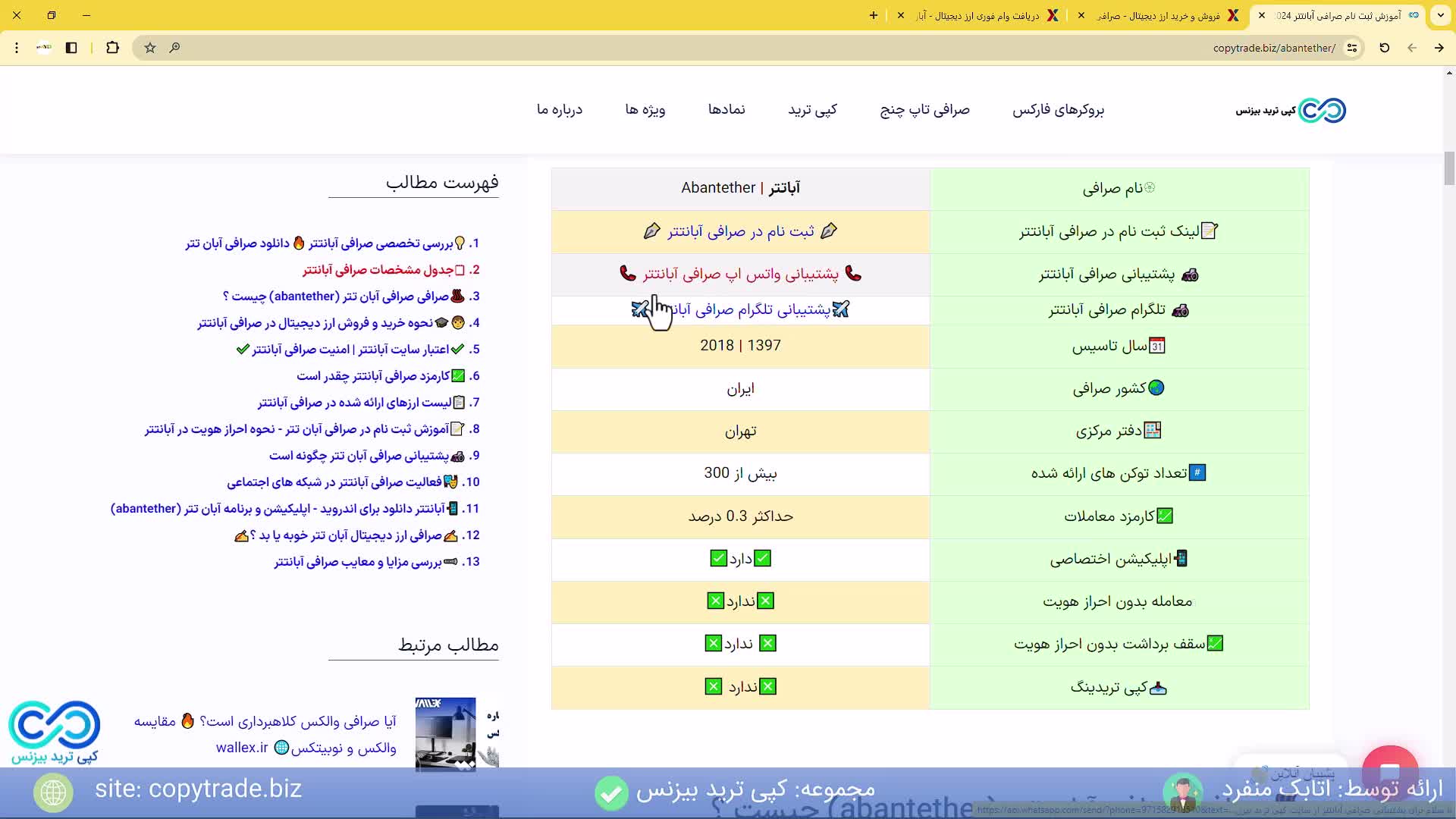Click the ثبت نام در صرافی آبانتتر registration link

[739, 231]
